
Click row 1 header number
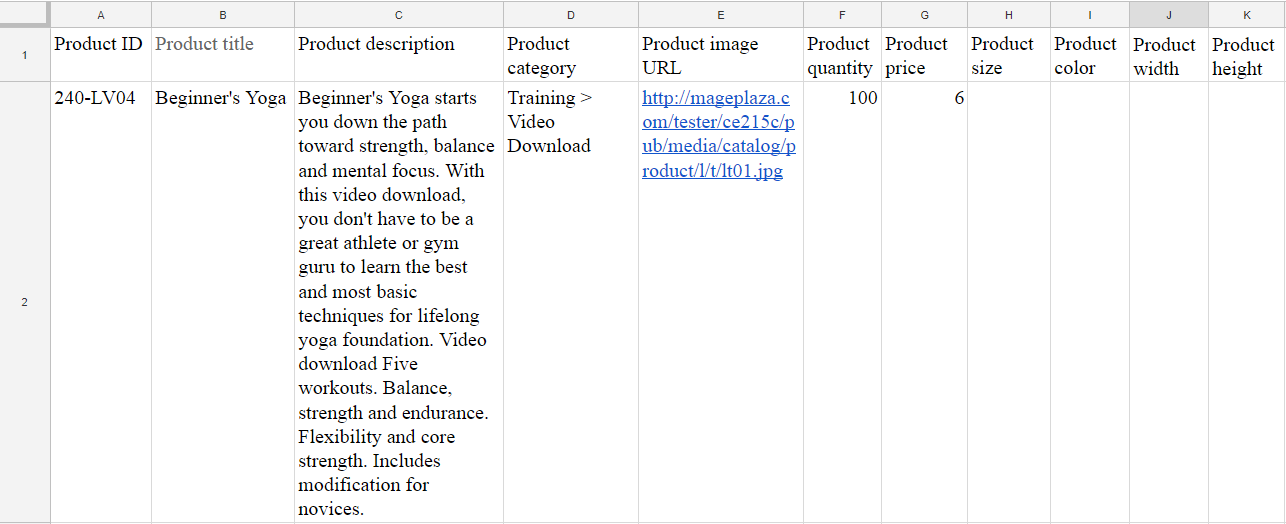pyautogui.click(x=25, y=55)
